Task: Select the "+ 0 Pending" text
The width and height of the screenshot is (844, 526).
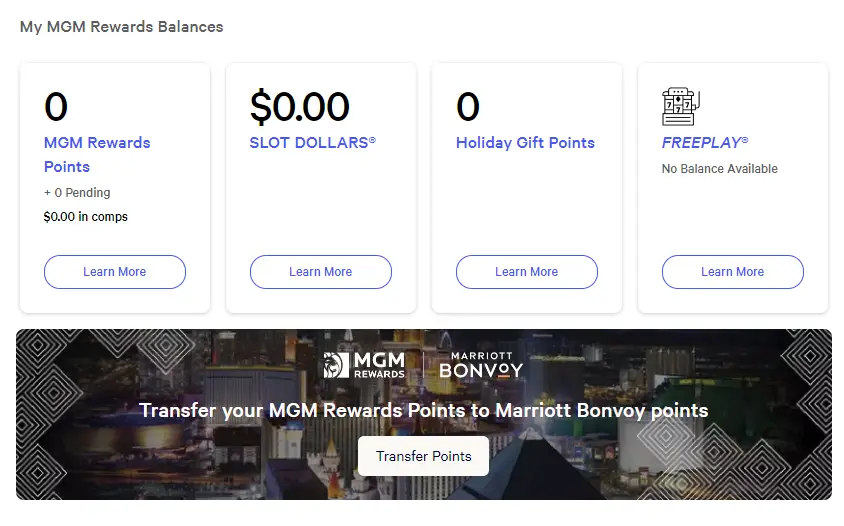Action: tap(77, 192)
